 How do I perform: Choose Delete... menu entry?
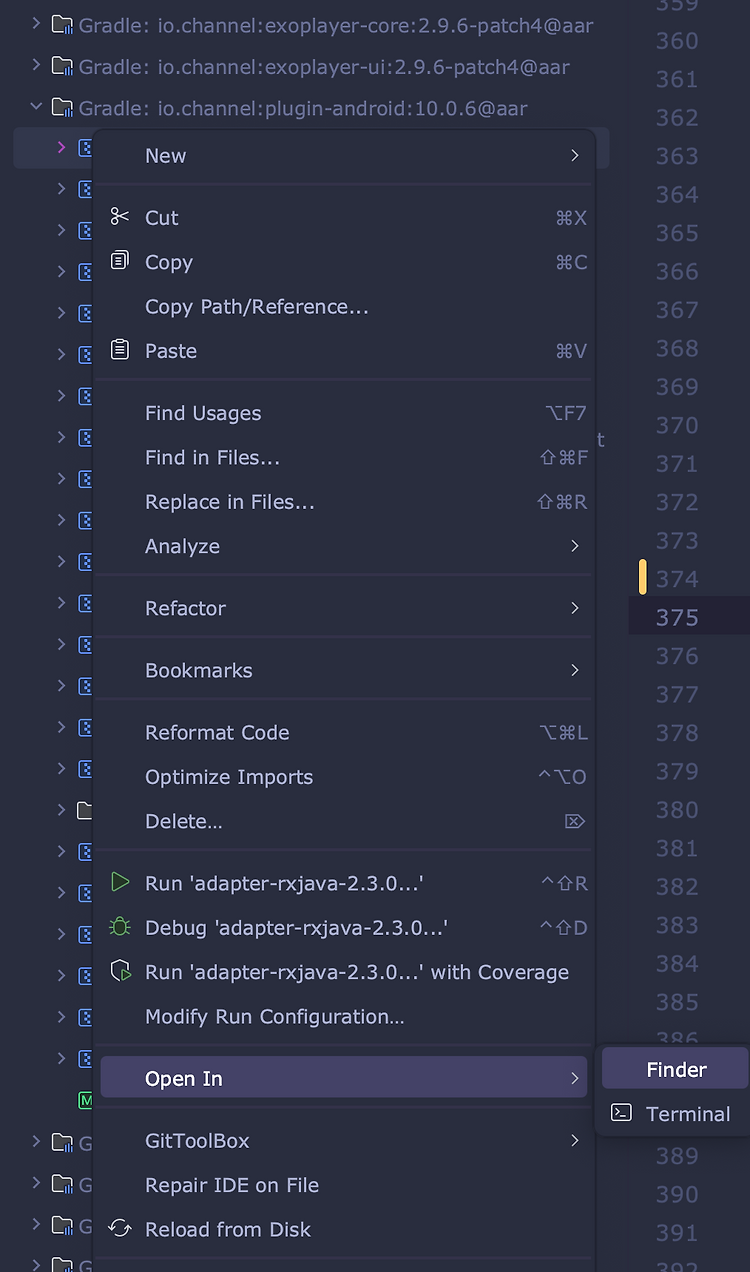(344, 821)
